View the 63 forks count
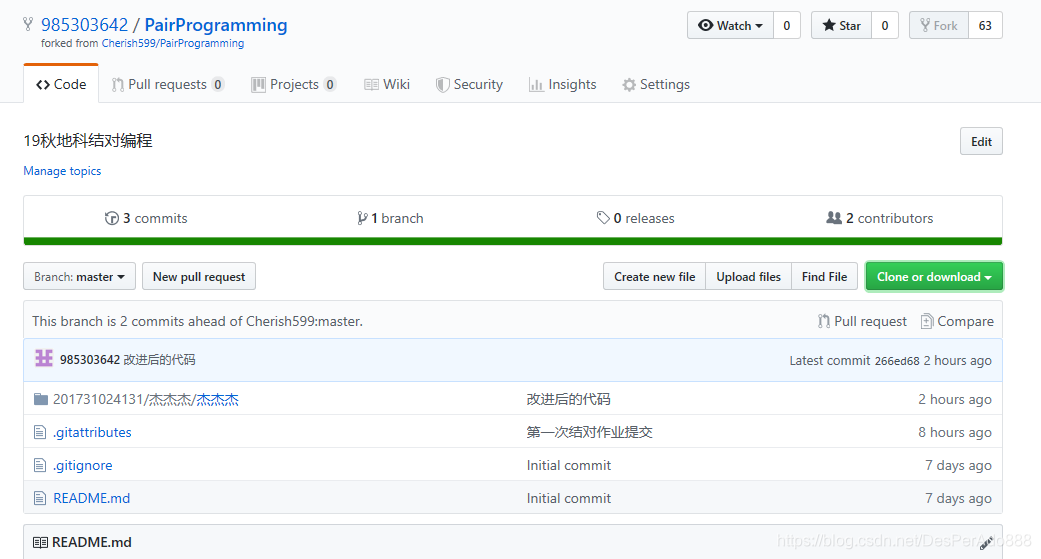Screen dimensions: 1041x559 [x=985, y=25]
